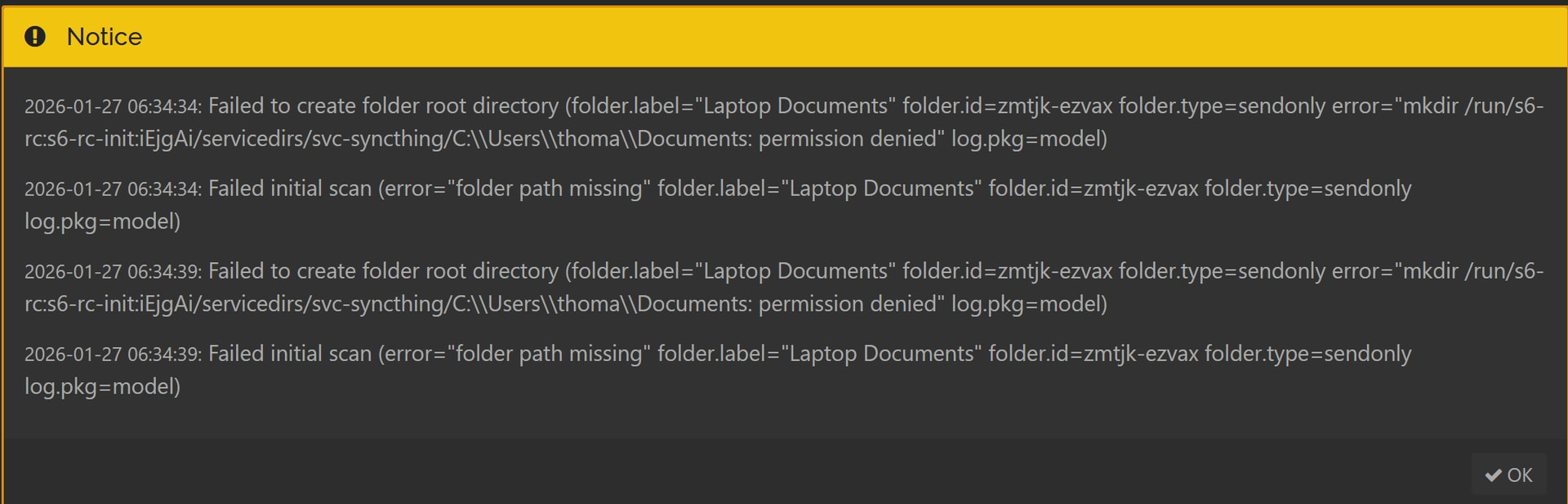Click "folder.id=zmtjk-ezvax" in the last entry
The image size is (1568, 504).
pyautogui.click(x=1094, y=354)
